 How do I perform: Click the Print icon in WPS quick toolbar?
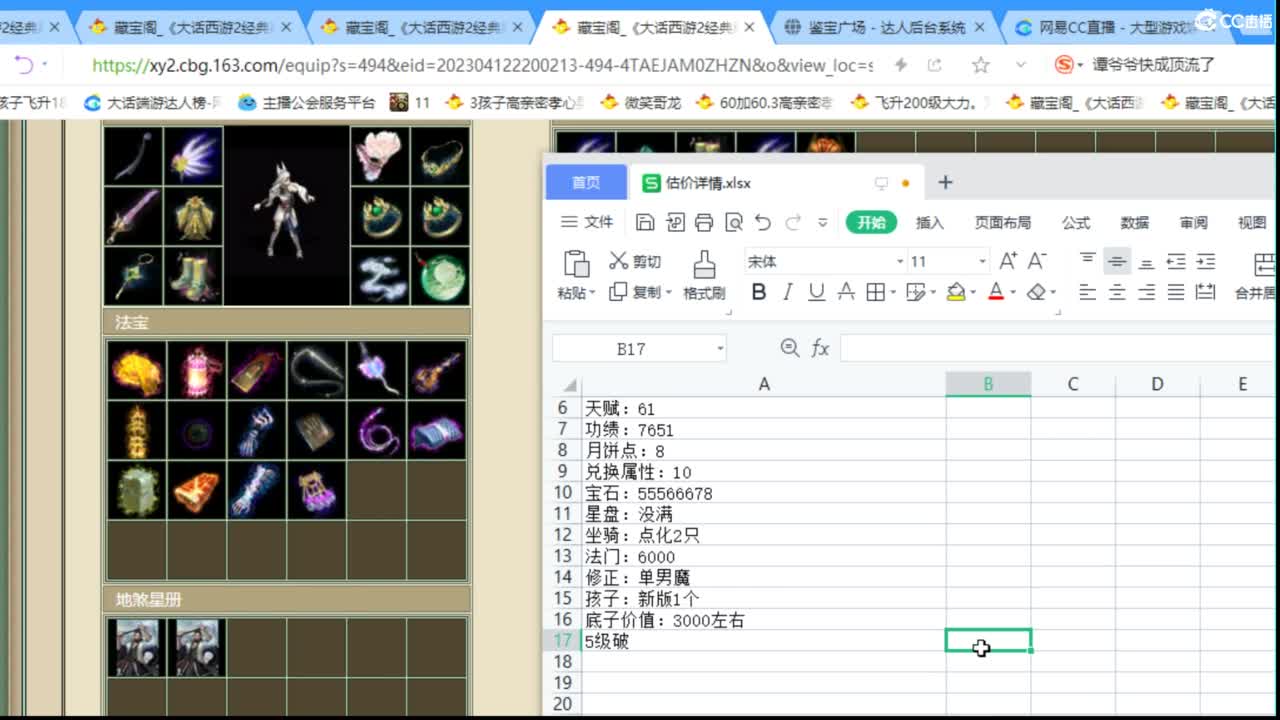704,222
